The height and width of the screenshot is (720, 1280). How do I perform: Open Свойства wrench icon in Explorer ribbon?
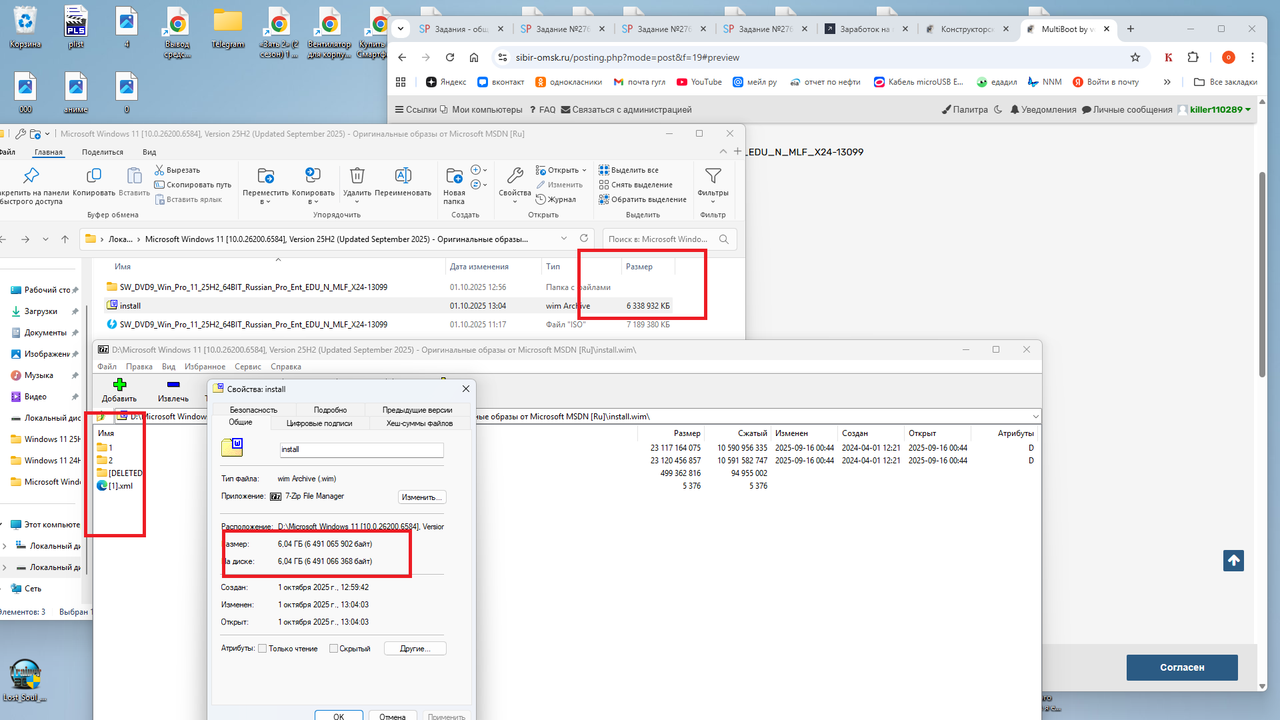pos(514,176)
